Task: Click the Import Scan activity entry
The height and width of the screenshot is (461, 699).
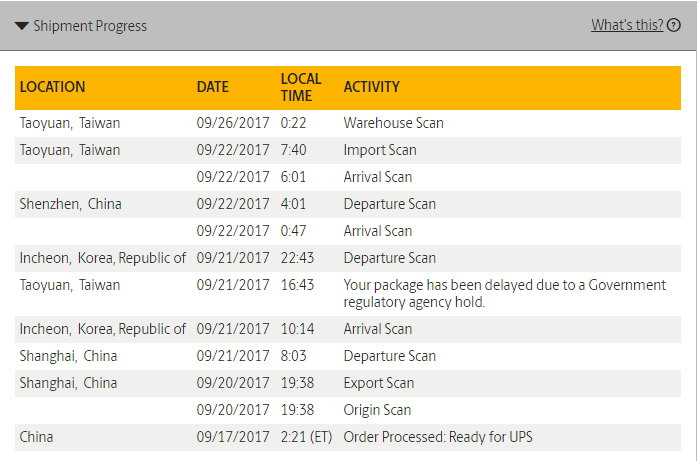Action: (x=380, y=150)
